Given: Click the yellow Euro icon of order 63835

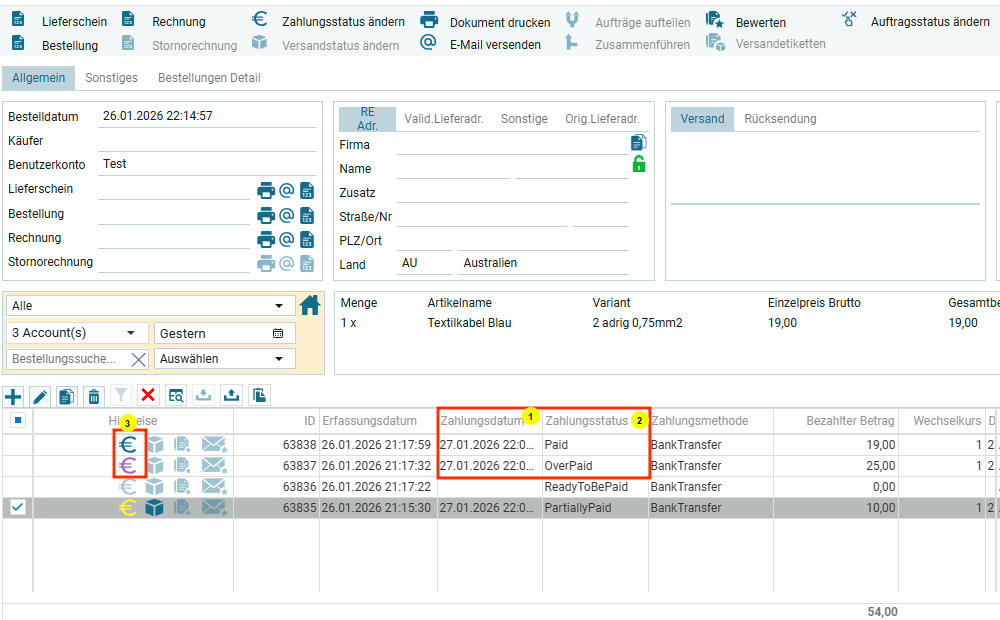Looking at the screenshot, I should pyautogui.click(x=128, y=508).
